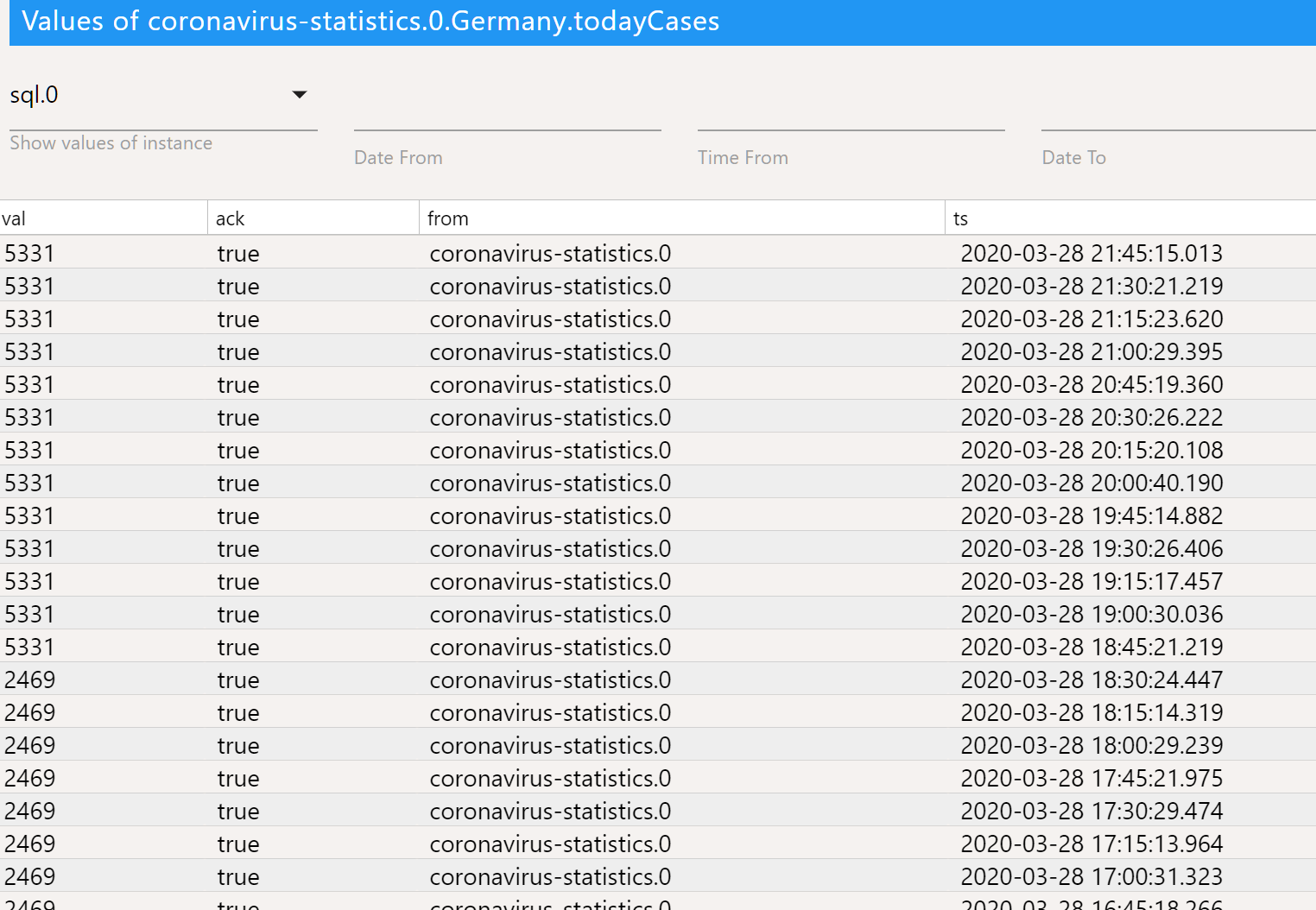The height and width of the screenshot is (910, 1316).
Task: Select timestamp 2020-03-28 17:45:21.975
Action: [1091, 778]
